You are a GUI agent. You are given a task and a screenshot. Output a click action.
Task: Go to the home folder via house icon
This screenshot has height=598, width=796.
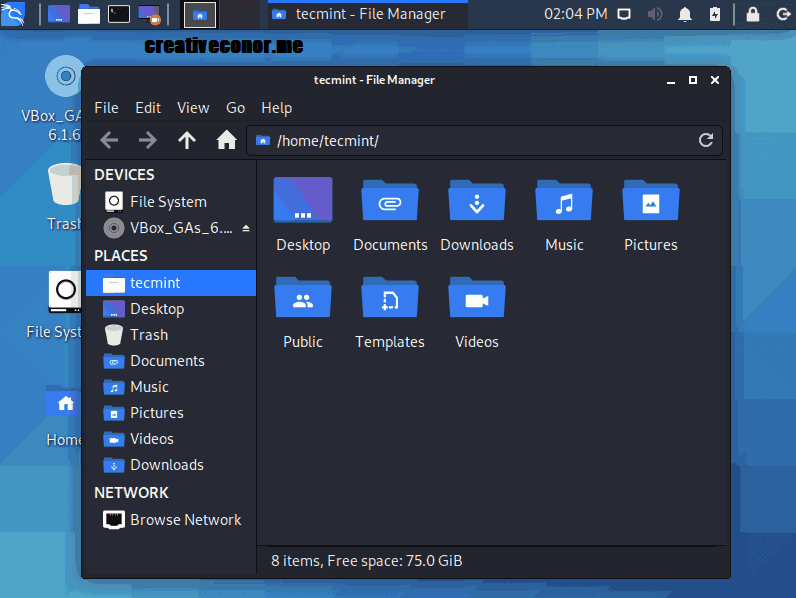(x=226, y=140)
